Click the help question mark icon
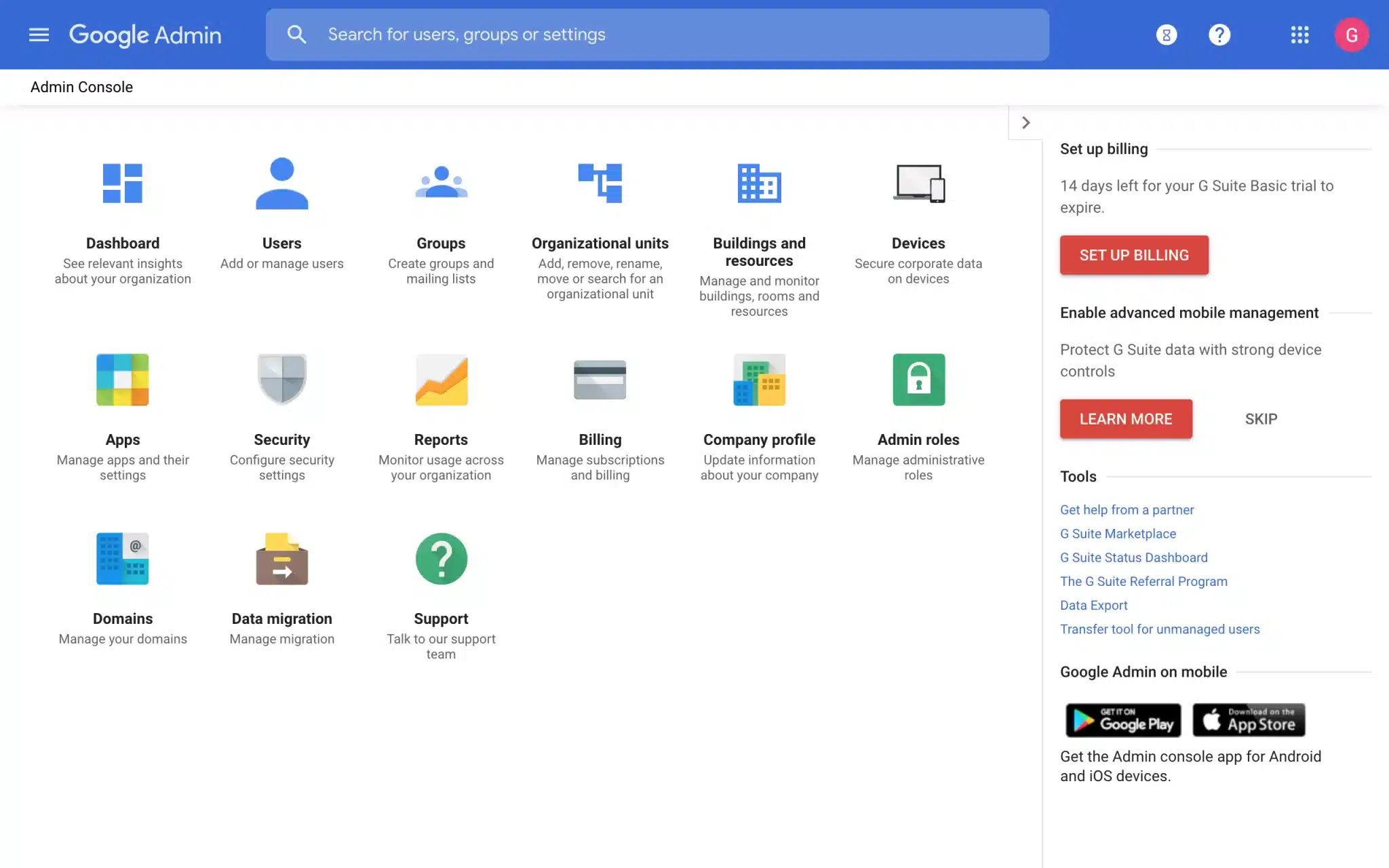1389x868 pixels. (x=1219, y=35)
